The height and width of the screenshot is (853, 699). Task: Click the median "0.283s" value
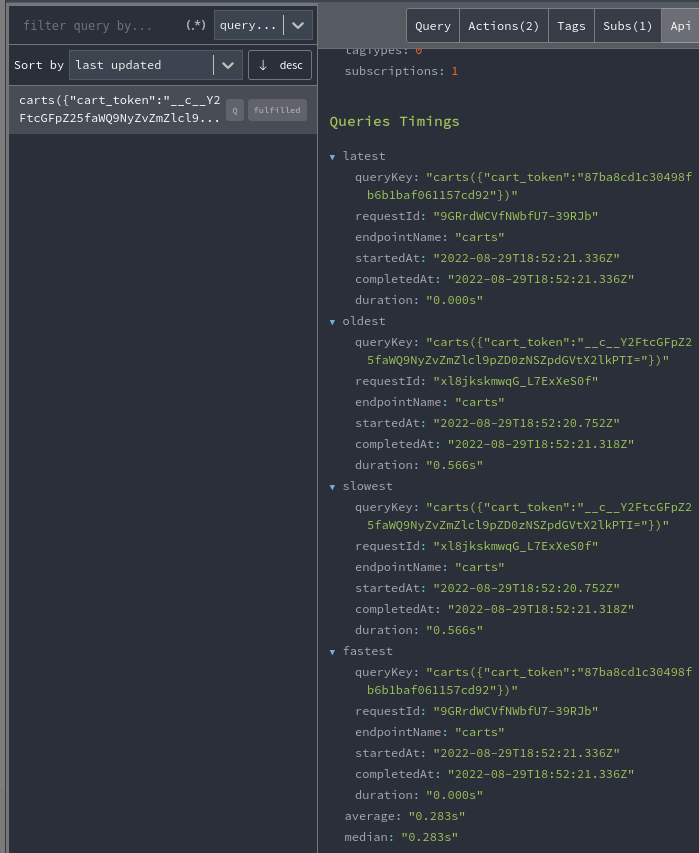pyautogui.click(x=430, y=837)
